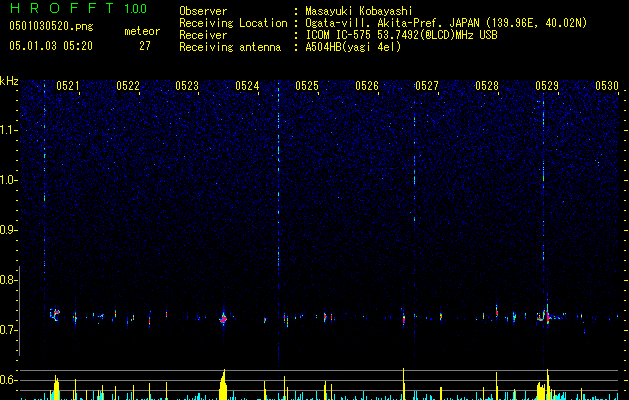This screenshot has height=400, width=629.
Task: Select the antenna text A504HB(yagi 4el)
Action: point(353,47)
